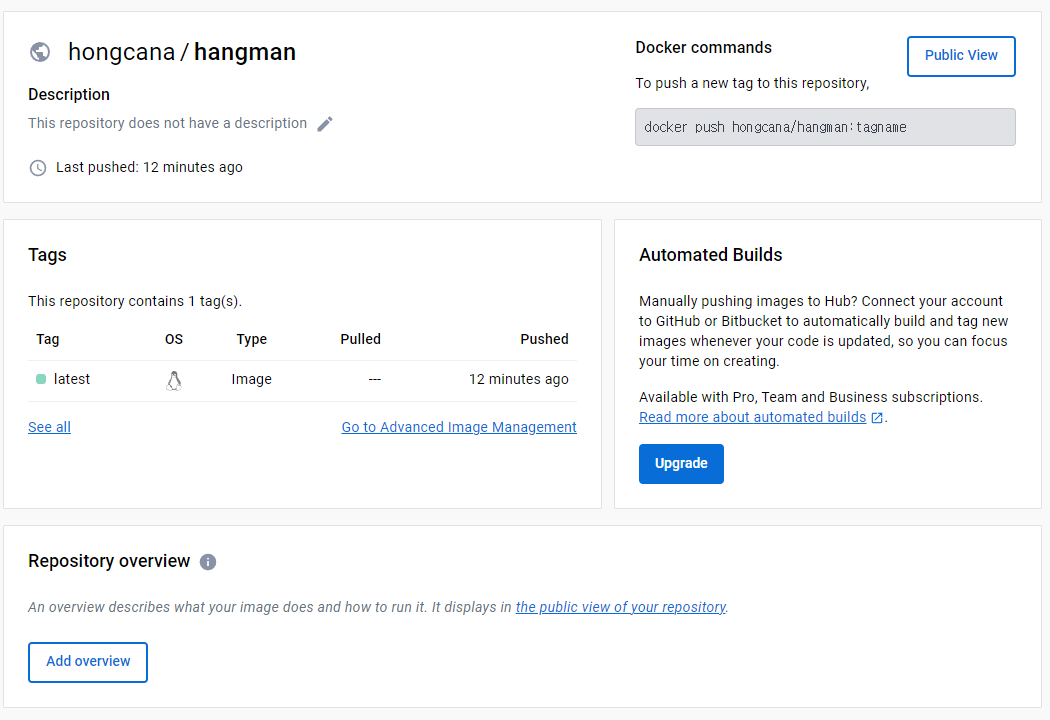1050x720 pixels.
Task: Click the external-link icon after automated builds
Action: tap(877, 418)
